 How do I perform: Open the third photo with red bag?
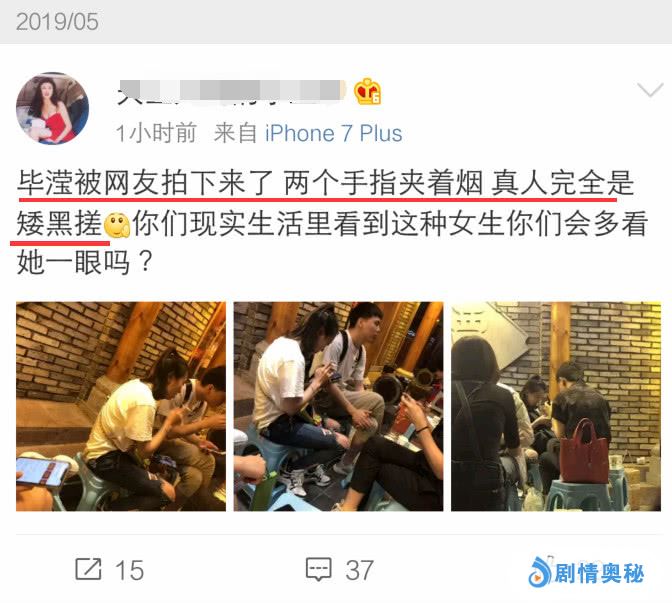pyautogui.click(x=556, y=406)
